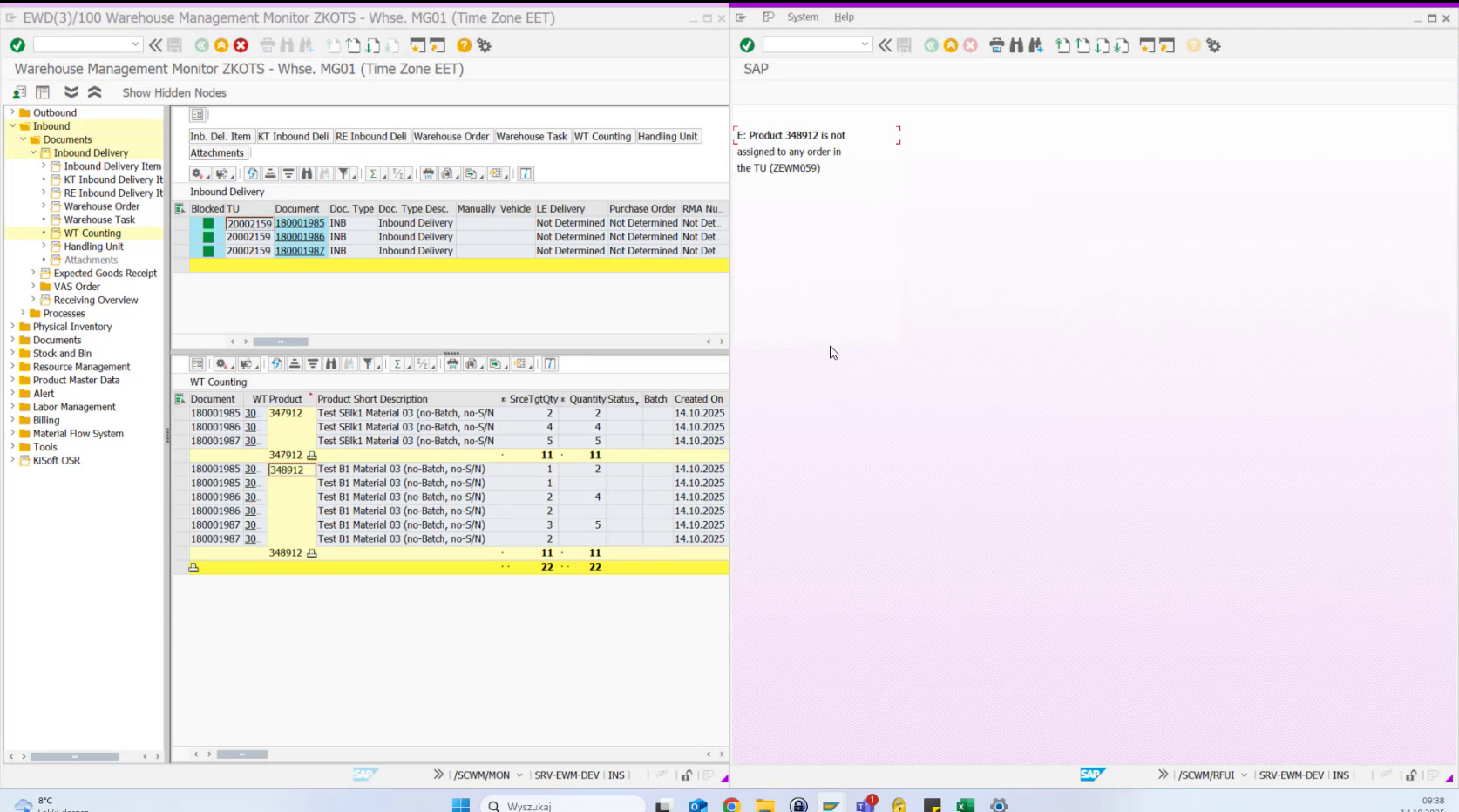This screenshot has height=812, width=1459.
Task: Open the command field dropdown
Action: (136, 44)
